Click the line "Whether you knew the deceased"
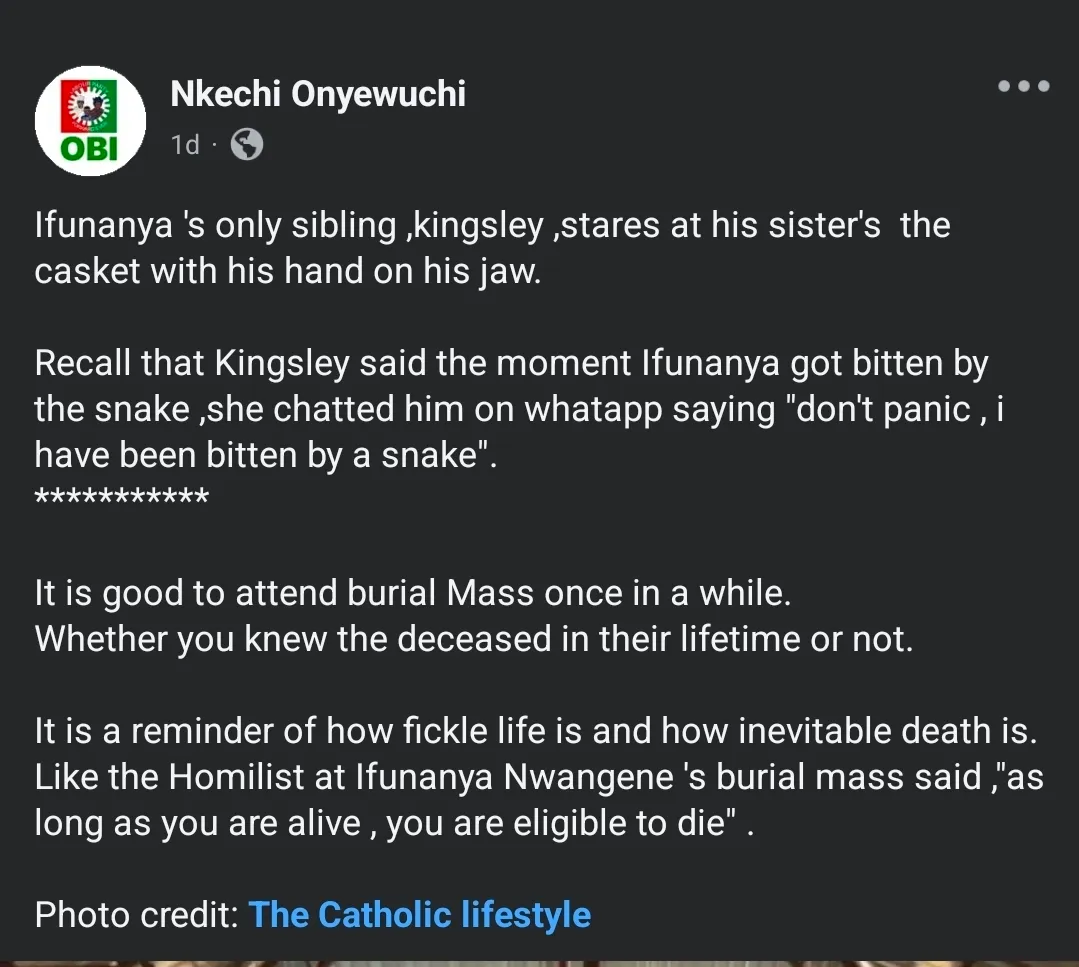This screenshot has width=1079, height=967. coord(474,640)
